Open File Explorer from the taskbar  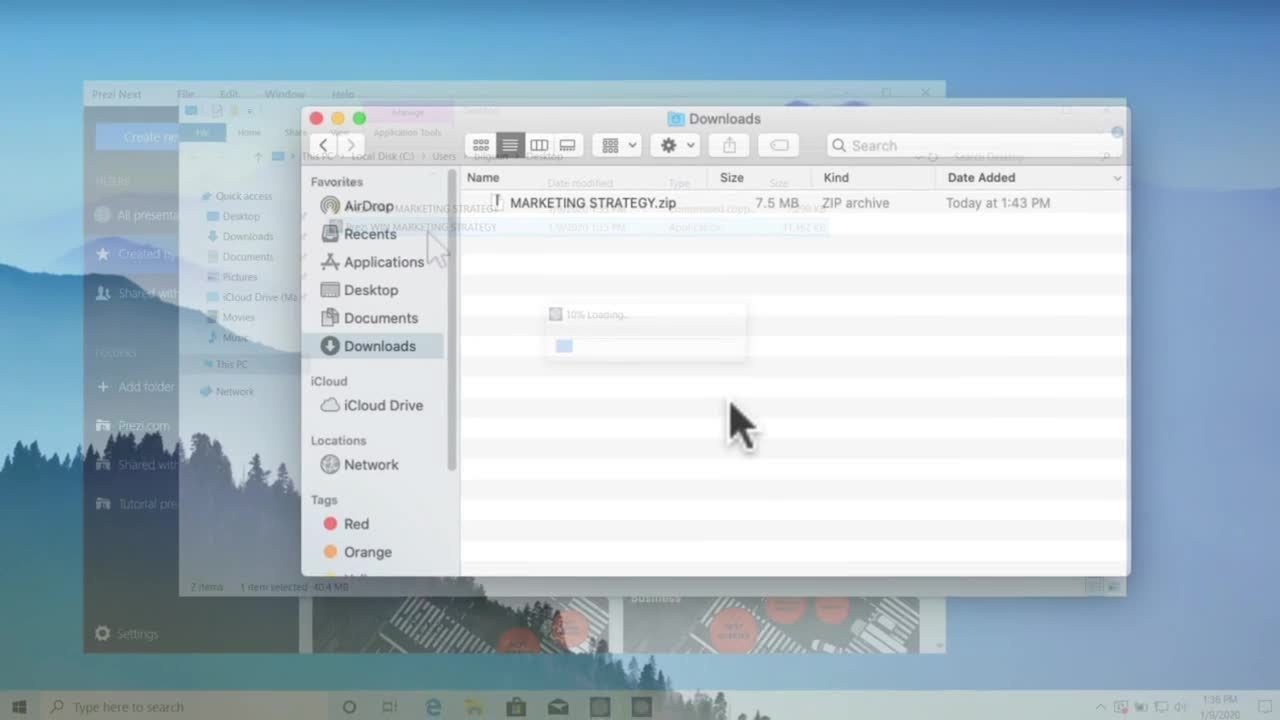pyautogui.click(x=475, y=707)
